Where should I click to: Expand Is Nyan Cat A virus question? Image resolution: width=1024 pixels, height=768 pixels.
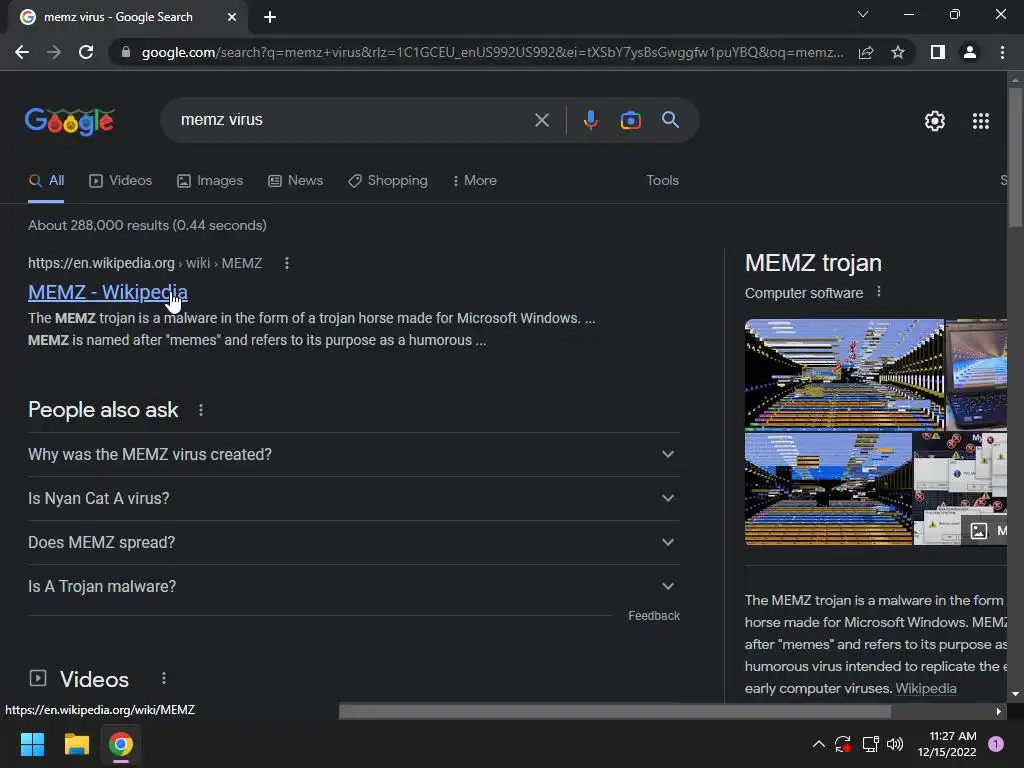[353, 498]
